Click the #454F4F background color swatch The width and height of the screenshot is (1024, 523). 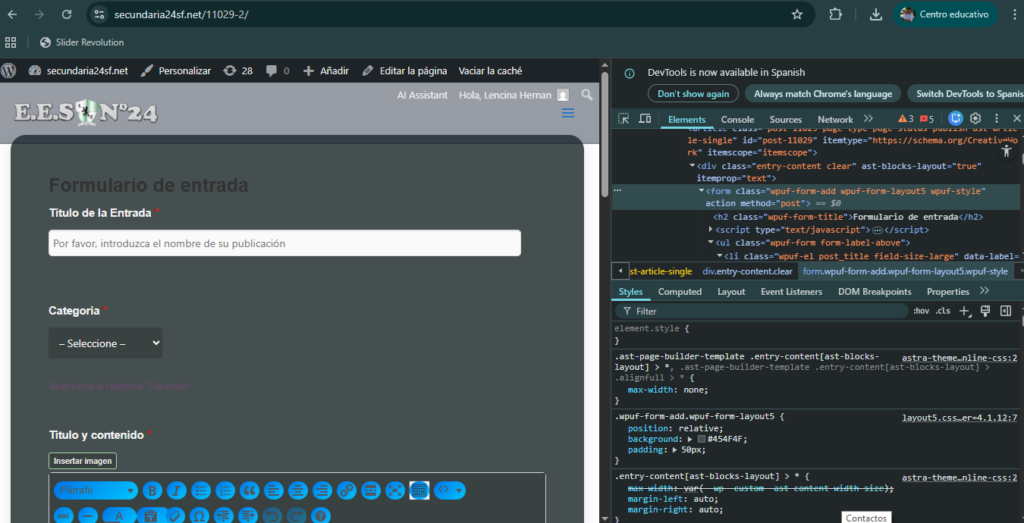pyautogui.click(x=702, y=439)
